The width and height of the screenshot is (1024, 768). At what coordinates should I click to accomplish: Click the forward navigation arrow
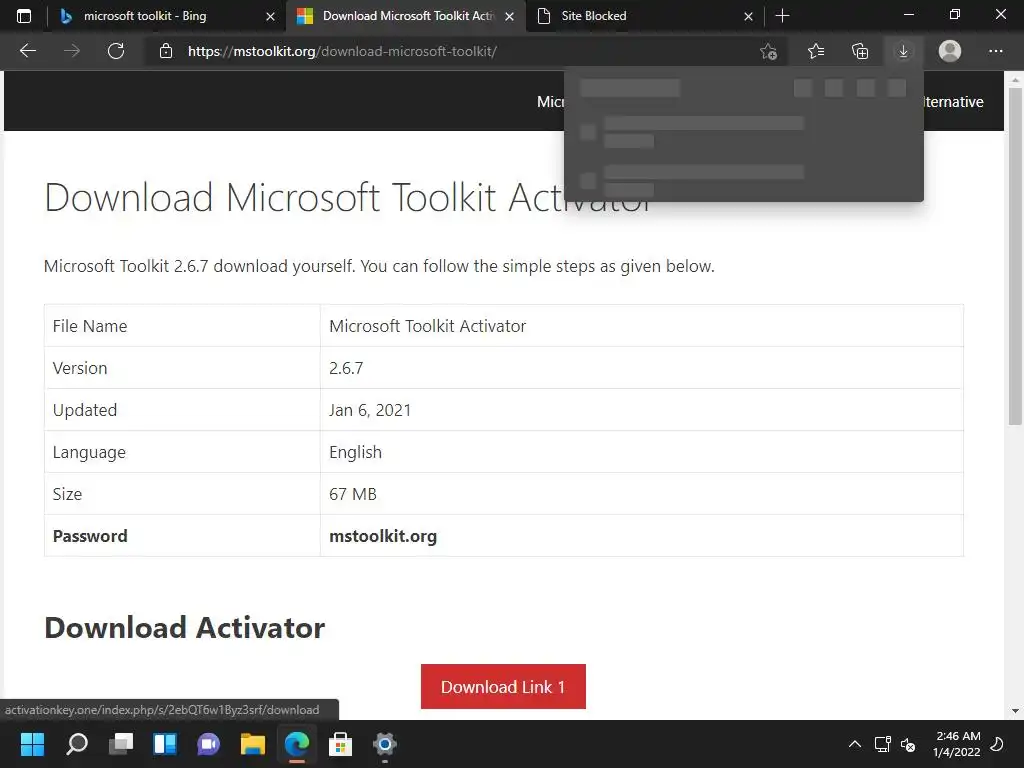(x=72, y=51)
